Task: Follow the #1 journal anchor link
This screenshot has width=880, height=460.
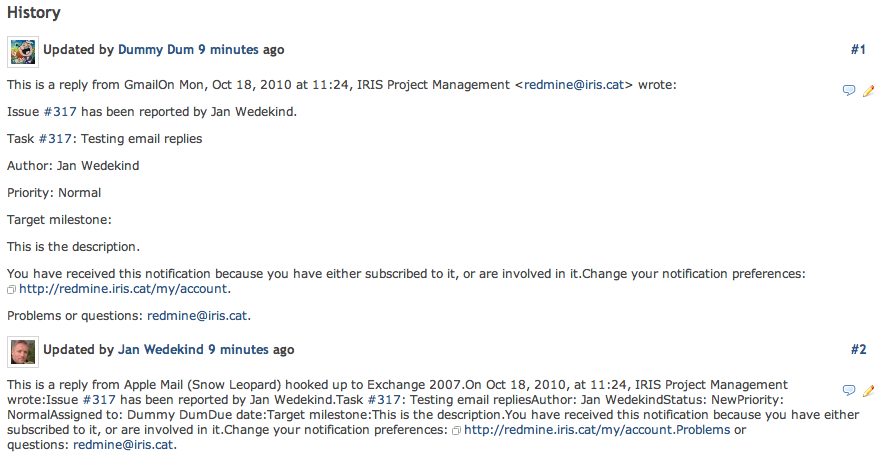Action: (x=858, y=50)
